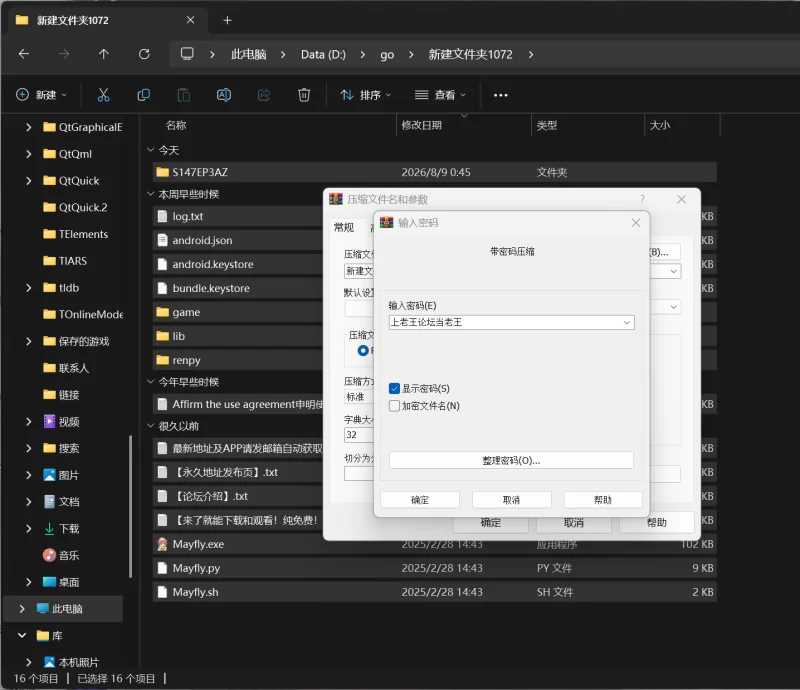Click Data (D:) in the breadcrumb path
Viewport: 800px width, 690px height.
coord(323,54)
